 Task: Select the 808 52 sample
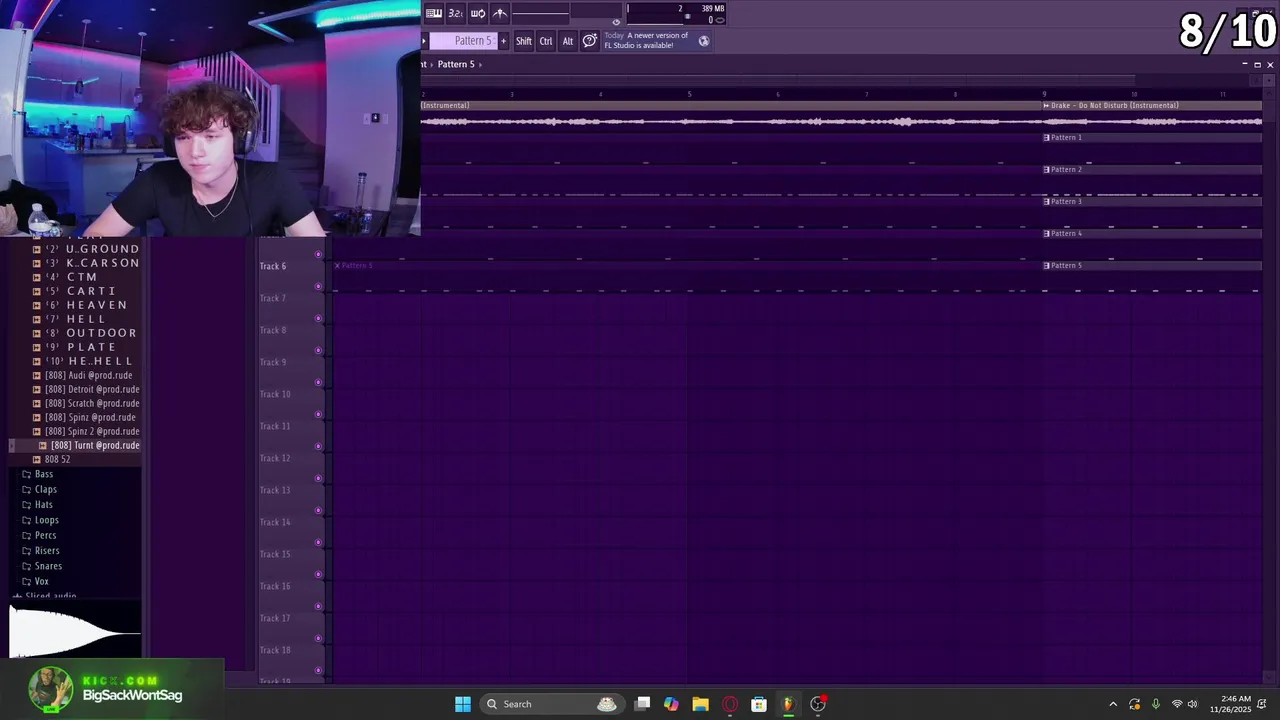(52, 459)
